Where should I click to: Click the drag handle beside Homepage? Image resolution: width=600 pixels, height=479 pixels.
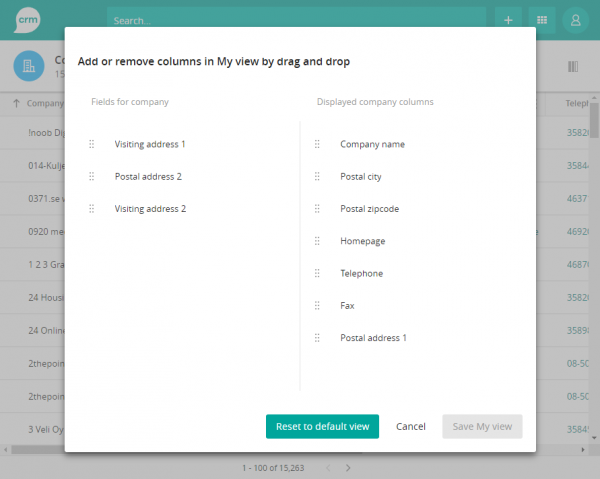click(x=317, y=241)
